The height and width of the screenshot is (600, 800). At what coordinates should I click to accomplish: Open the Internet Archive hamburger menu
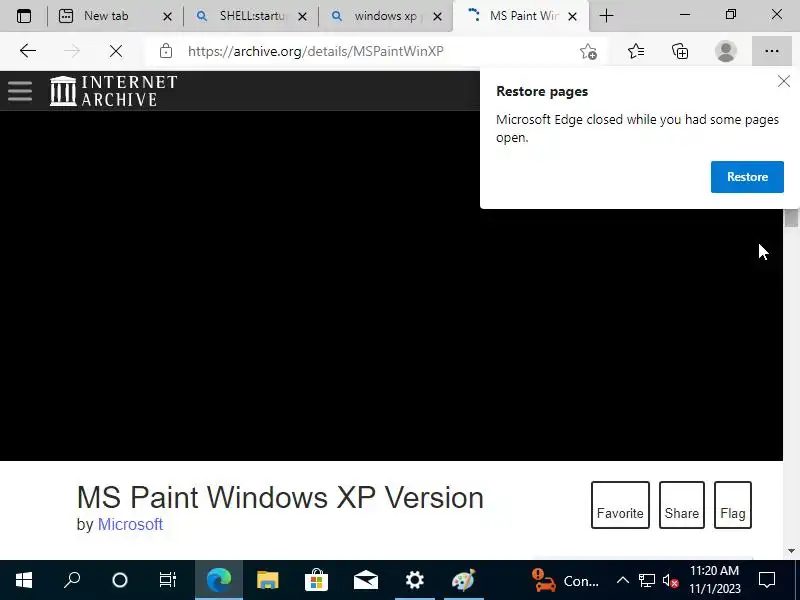click(x=20, y=91)
